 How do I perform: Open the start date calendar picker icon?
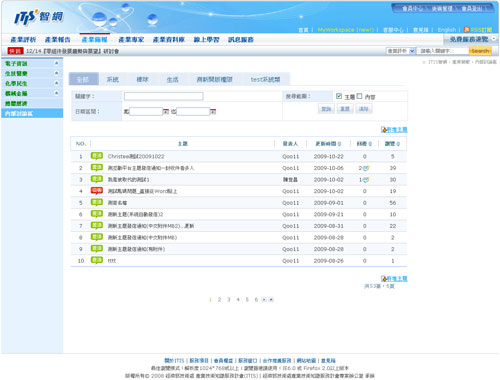point(166,111)
